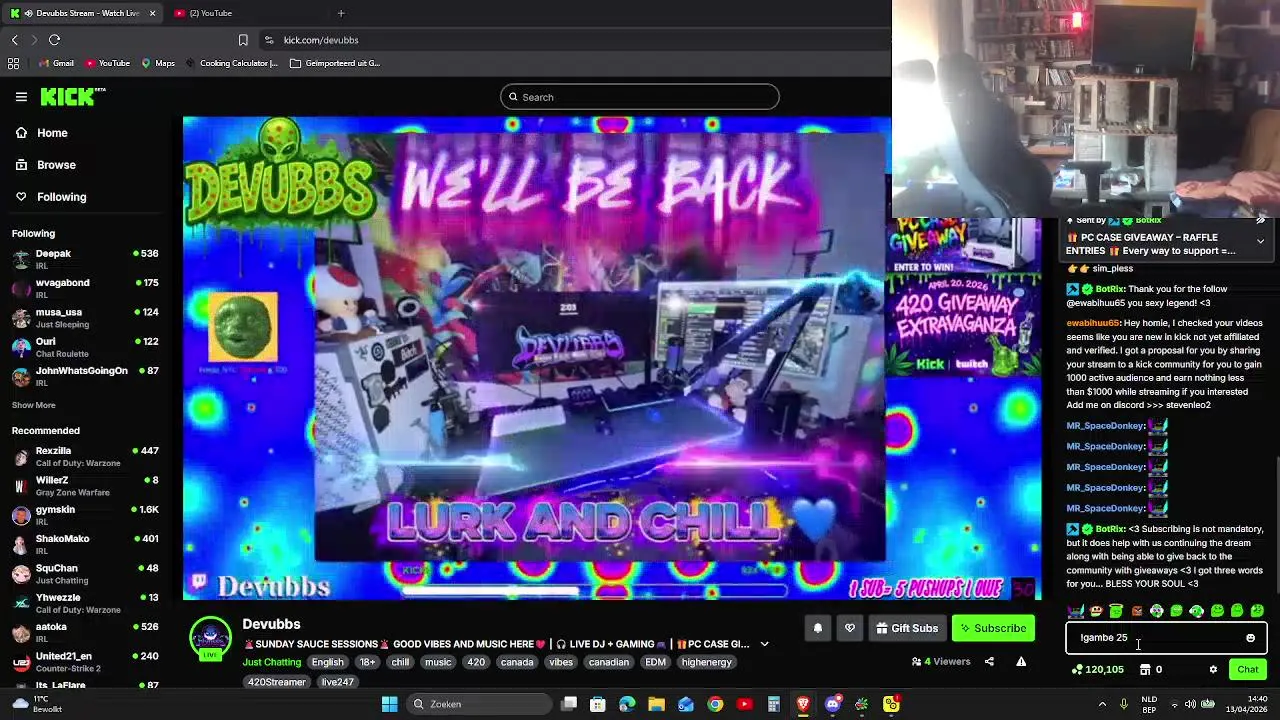Open gymskin recommended channel
The width and height of the screenshot is (1280, 720).
(85, 515)
